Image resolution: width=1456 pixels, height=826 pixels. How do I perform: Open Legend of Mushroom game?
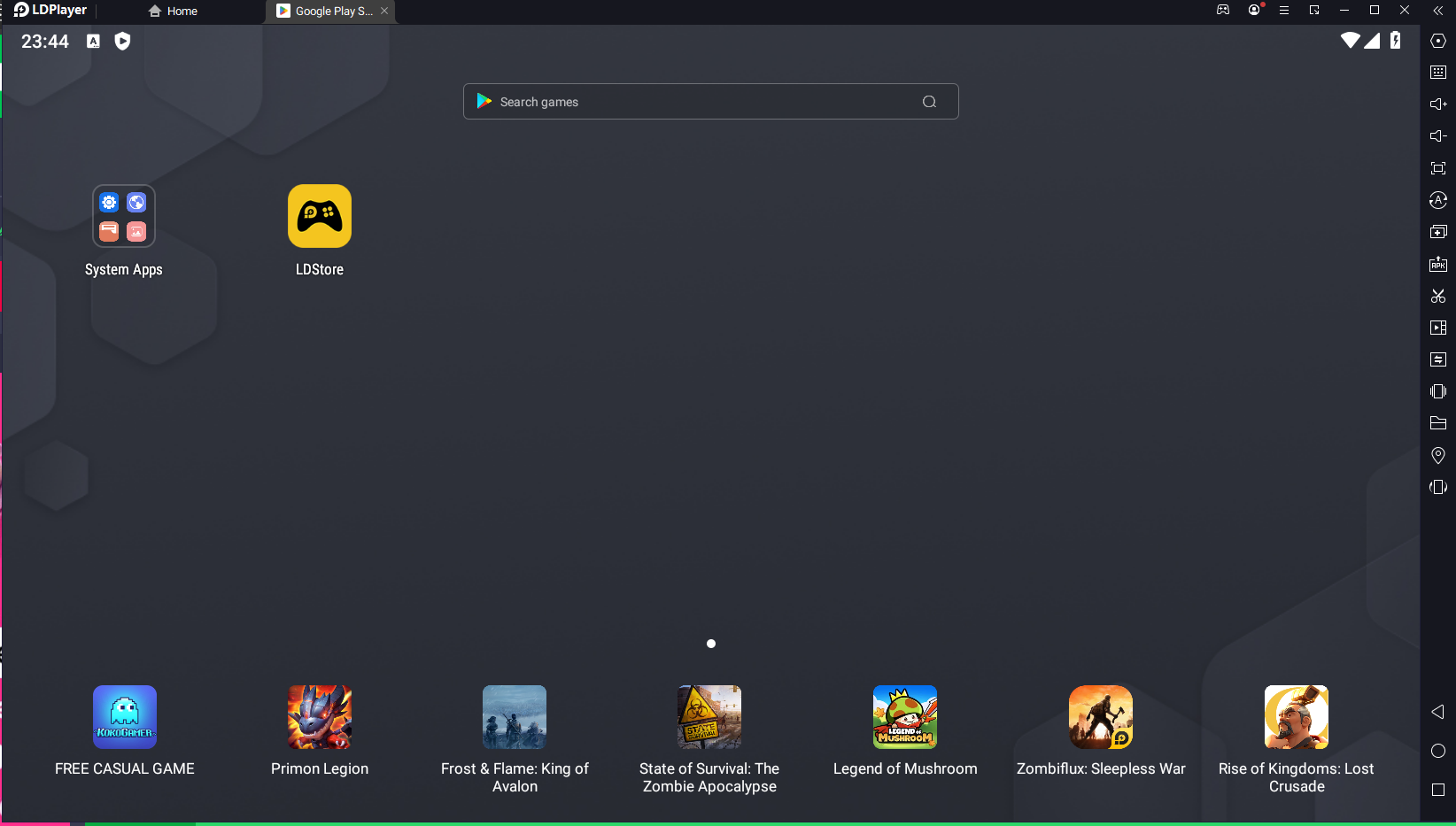905,717
